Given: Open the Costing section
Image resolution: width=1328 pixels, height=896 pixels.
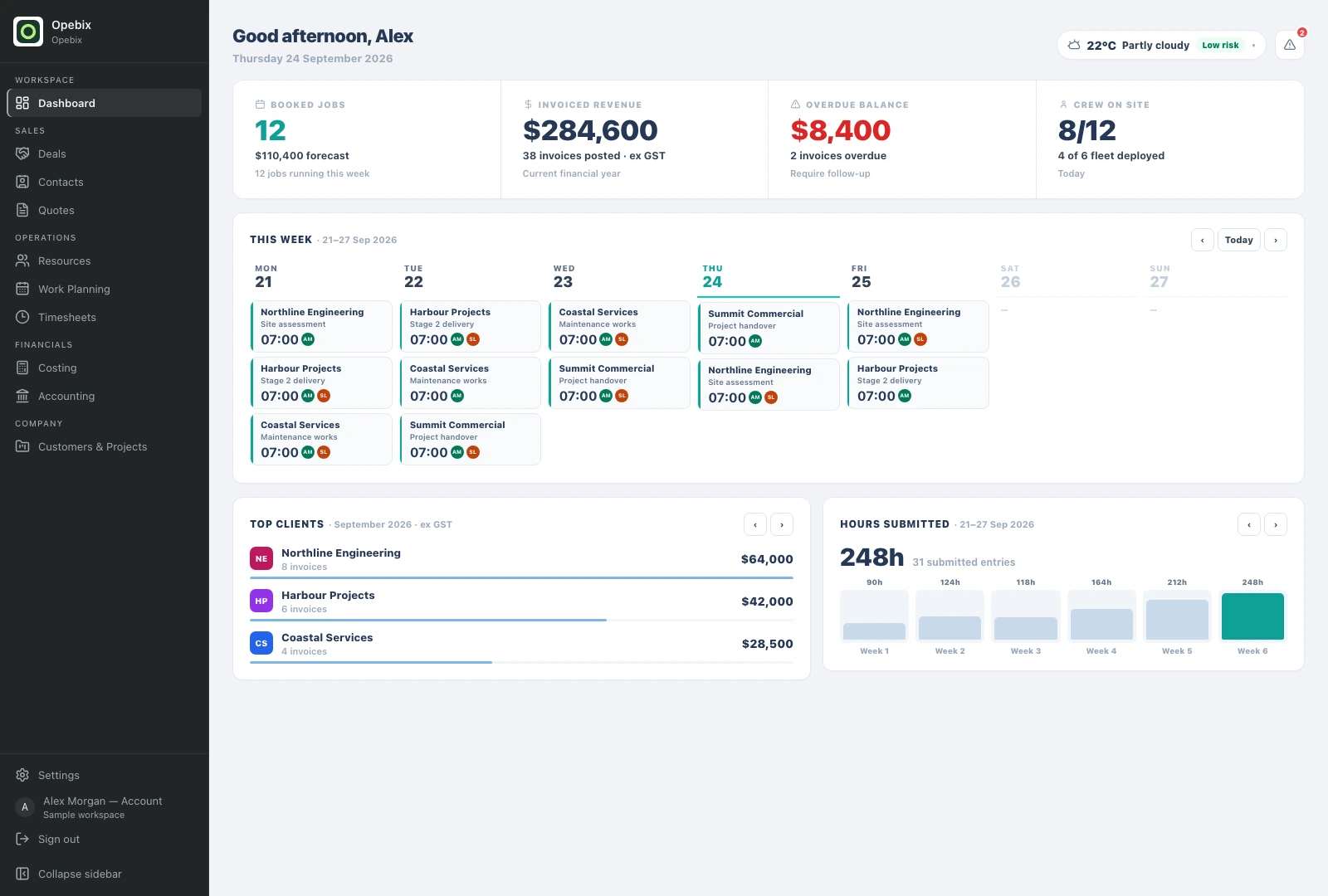Looking at the screenshot, I should pos(105,368).
